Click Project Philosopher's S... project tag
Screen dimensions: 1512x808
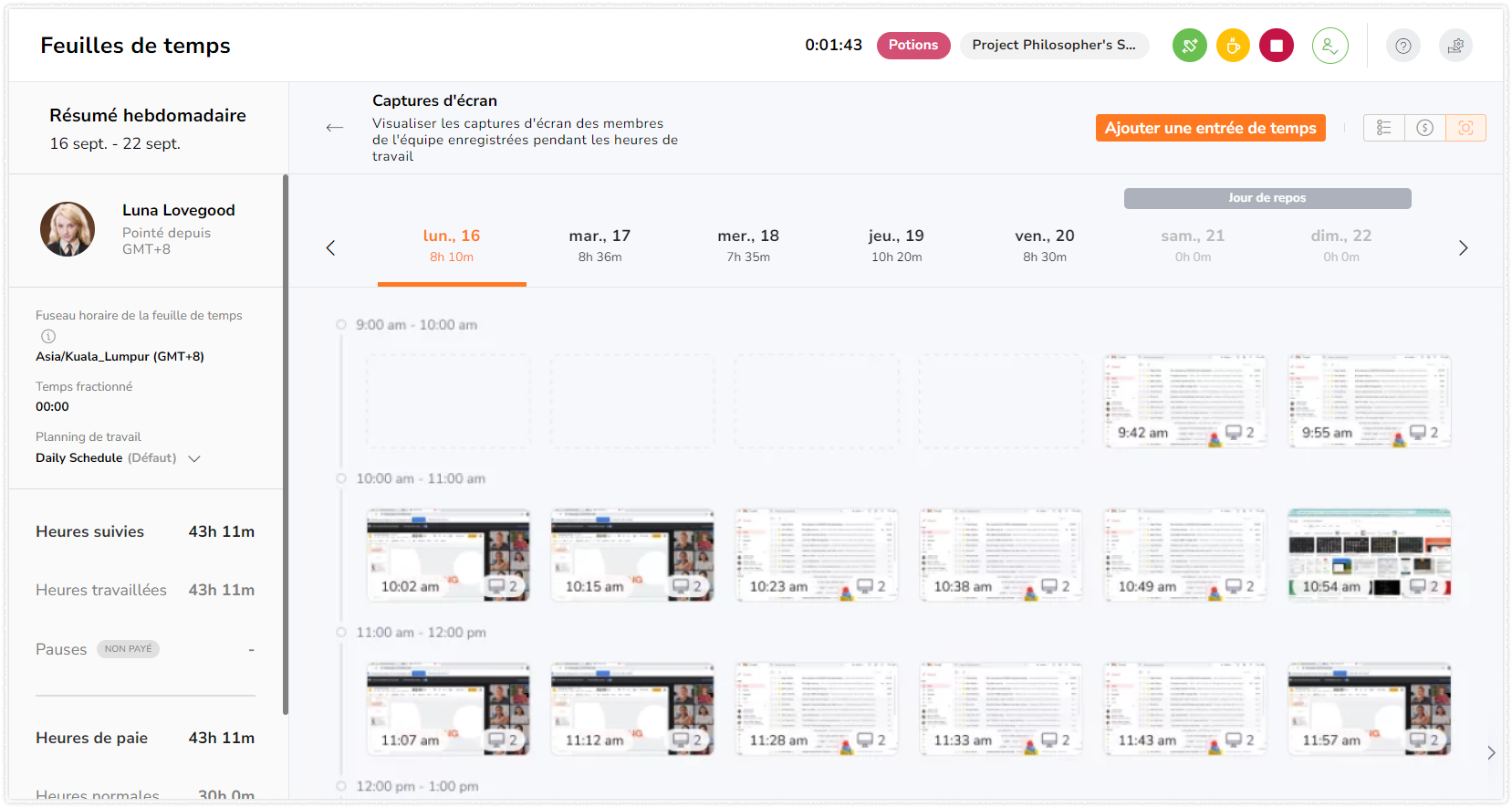[1054, 45]
